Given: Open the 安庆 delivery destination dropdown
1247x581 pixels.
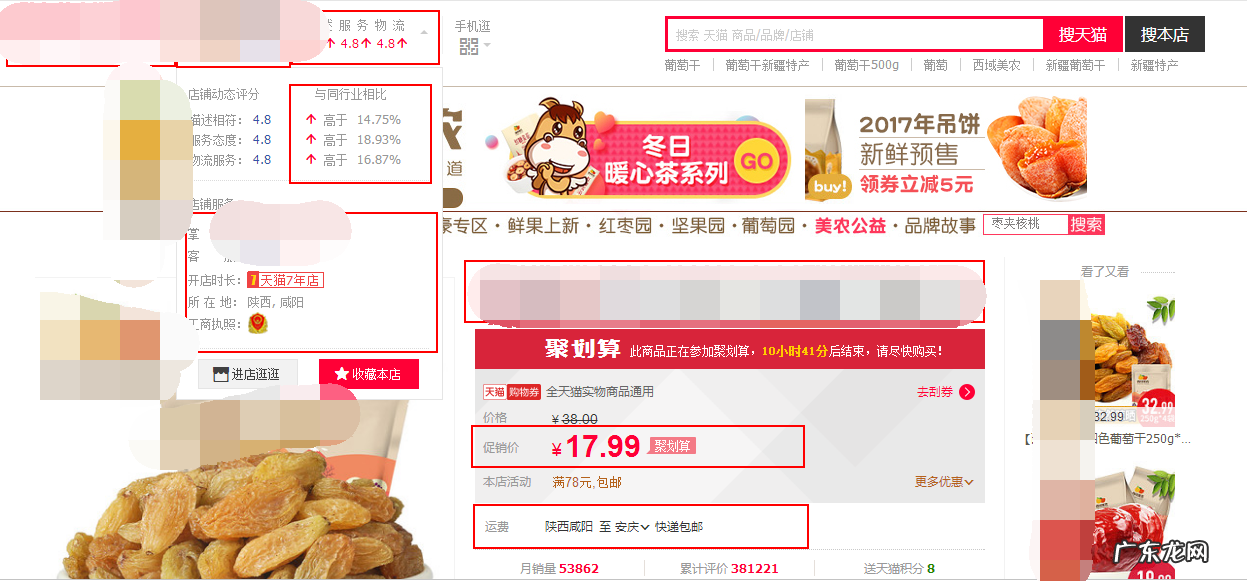Looking at the screenshot, I should pos(631,527).
